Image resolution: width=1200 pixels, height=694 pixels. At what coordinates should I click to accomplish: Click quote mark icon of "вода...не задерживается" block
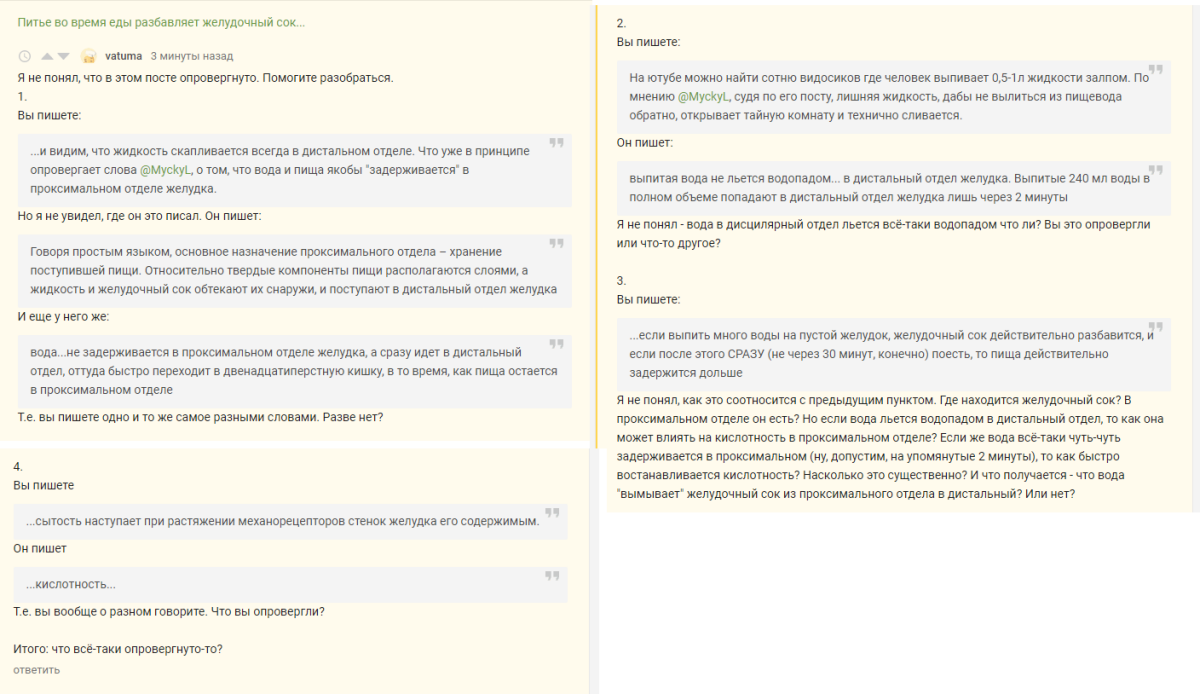pos(556,344)
